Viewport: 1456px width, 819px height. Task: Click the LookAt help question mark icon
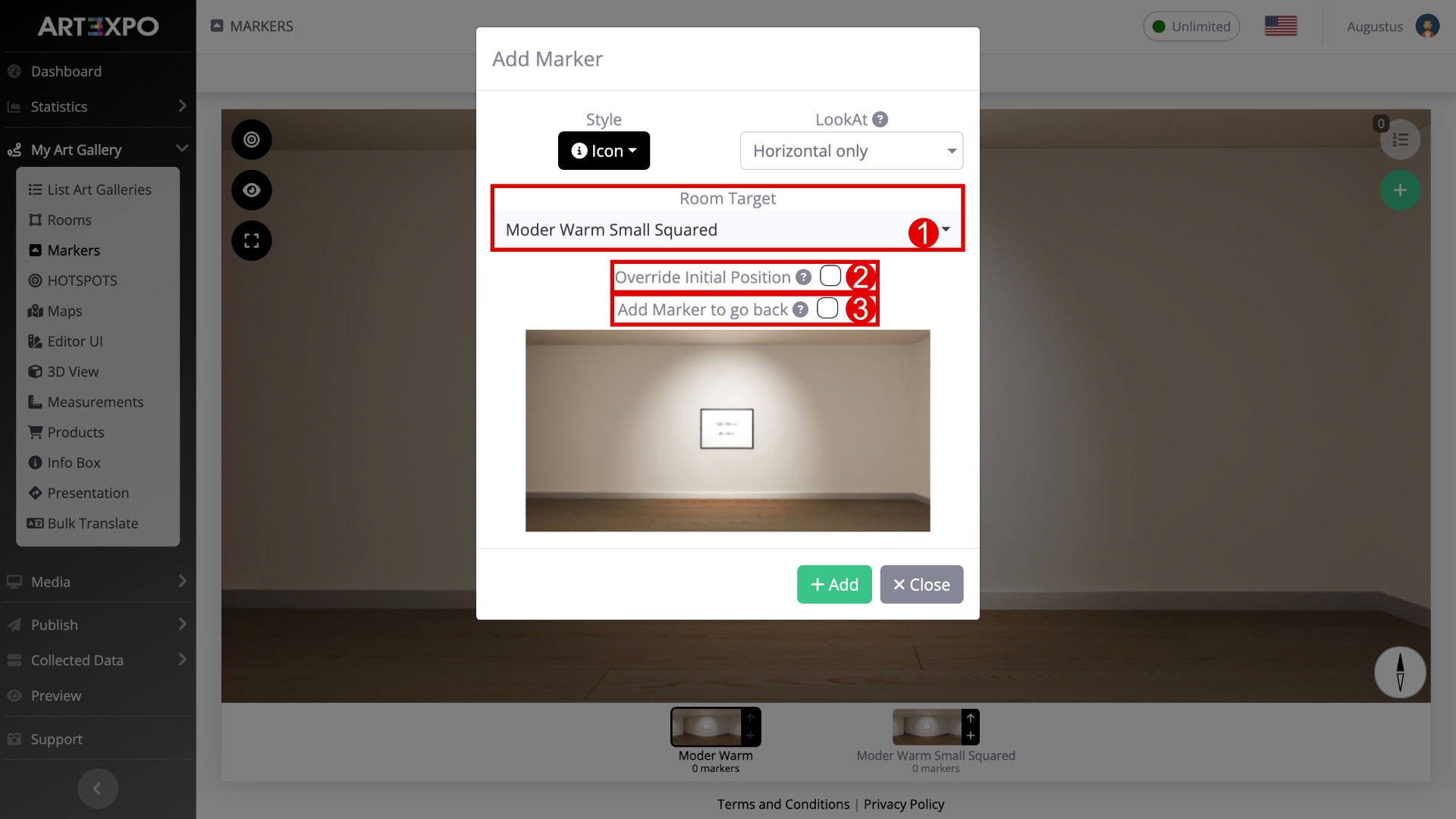point(880,120)
